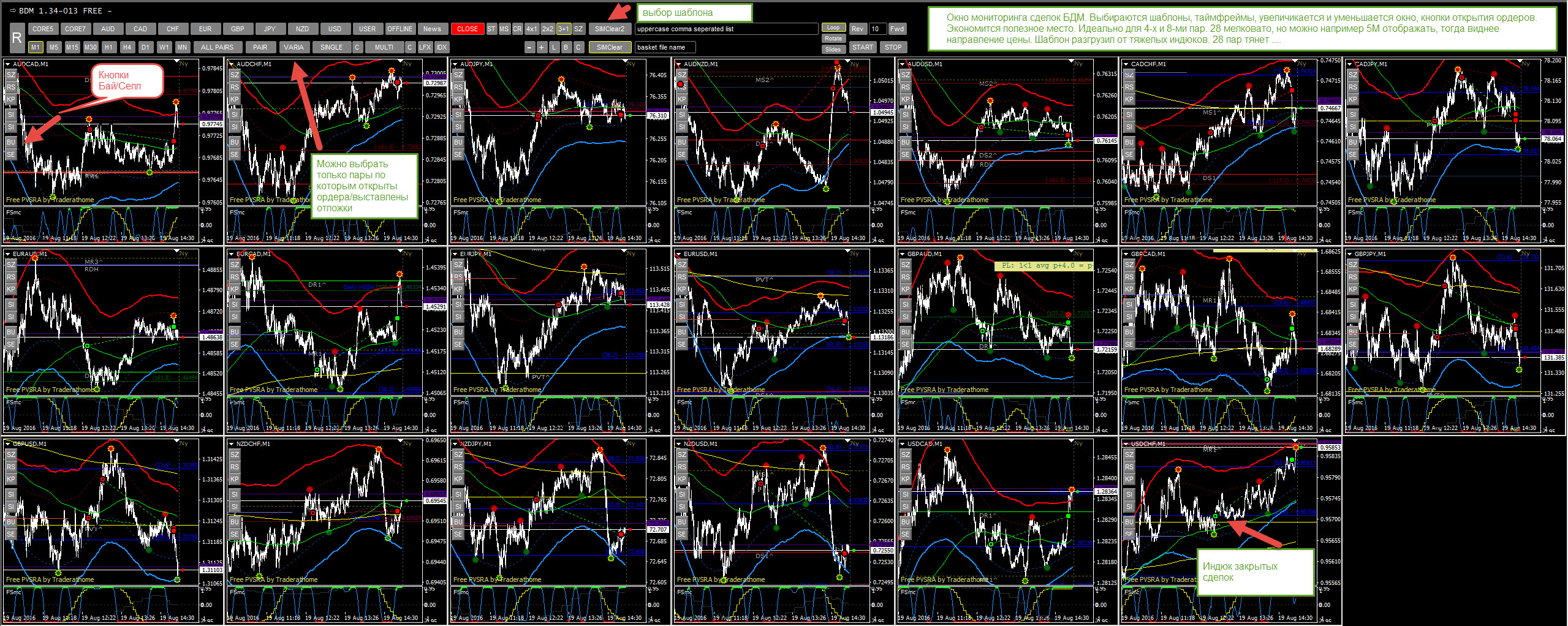
Task: Click RS button on AUDJPY chart
Action: click(x=458, y=87)
